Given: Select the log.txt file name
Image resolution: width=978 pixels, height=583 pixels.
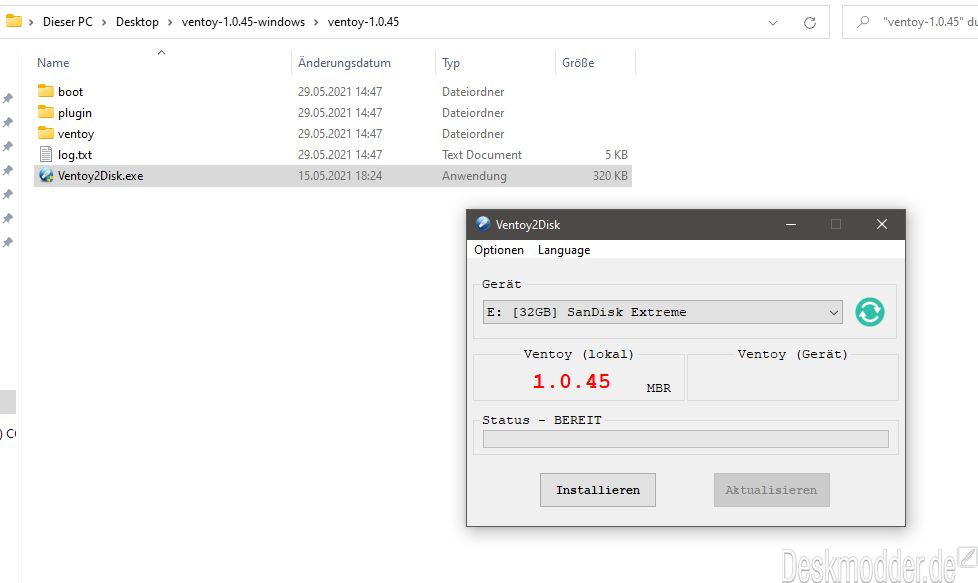Looking at the screenshot, I should click(x=75, y=155).
